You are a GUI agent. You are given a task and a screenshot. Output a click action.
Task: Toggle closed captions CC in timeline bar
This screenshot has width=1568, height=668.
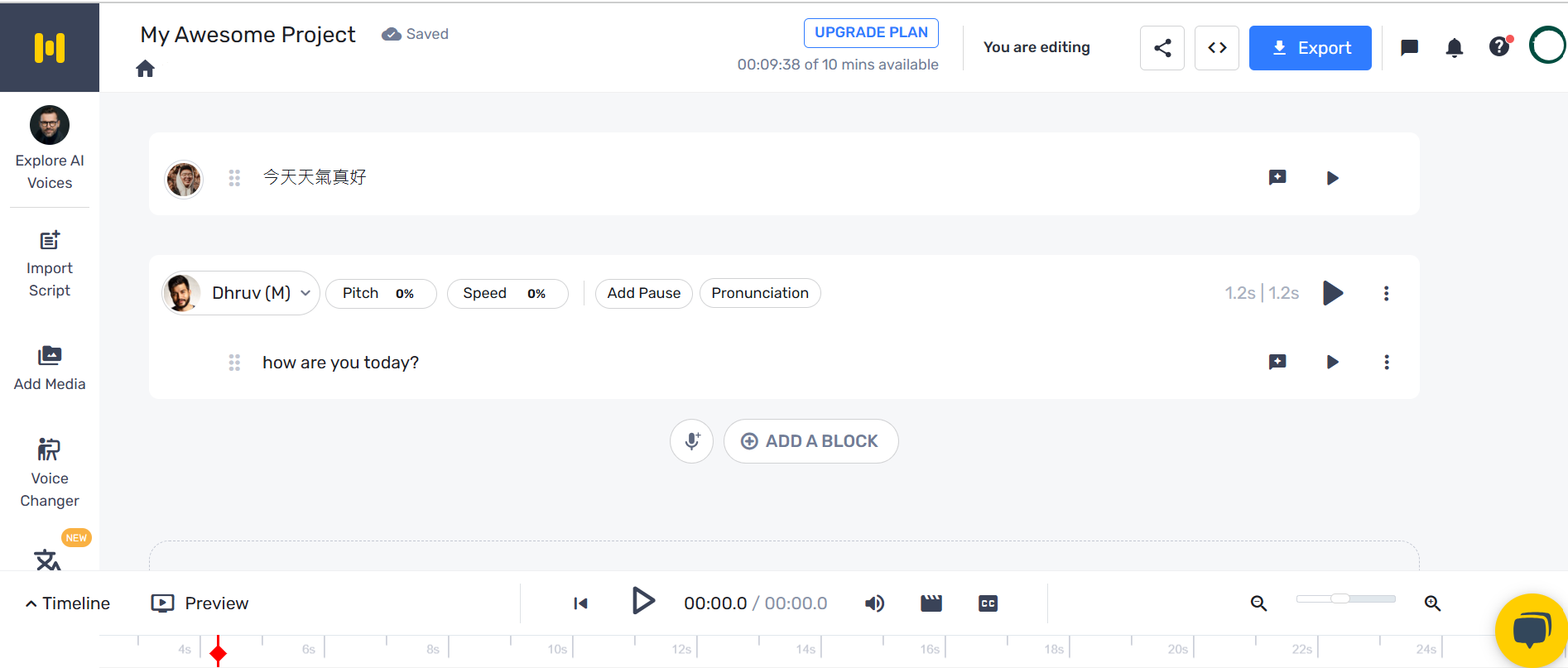pyautogui.click(x=988, y=603)
